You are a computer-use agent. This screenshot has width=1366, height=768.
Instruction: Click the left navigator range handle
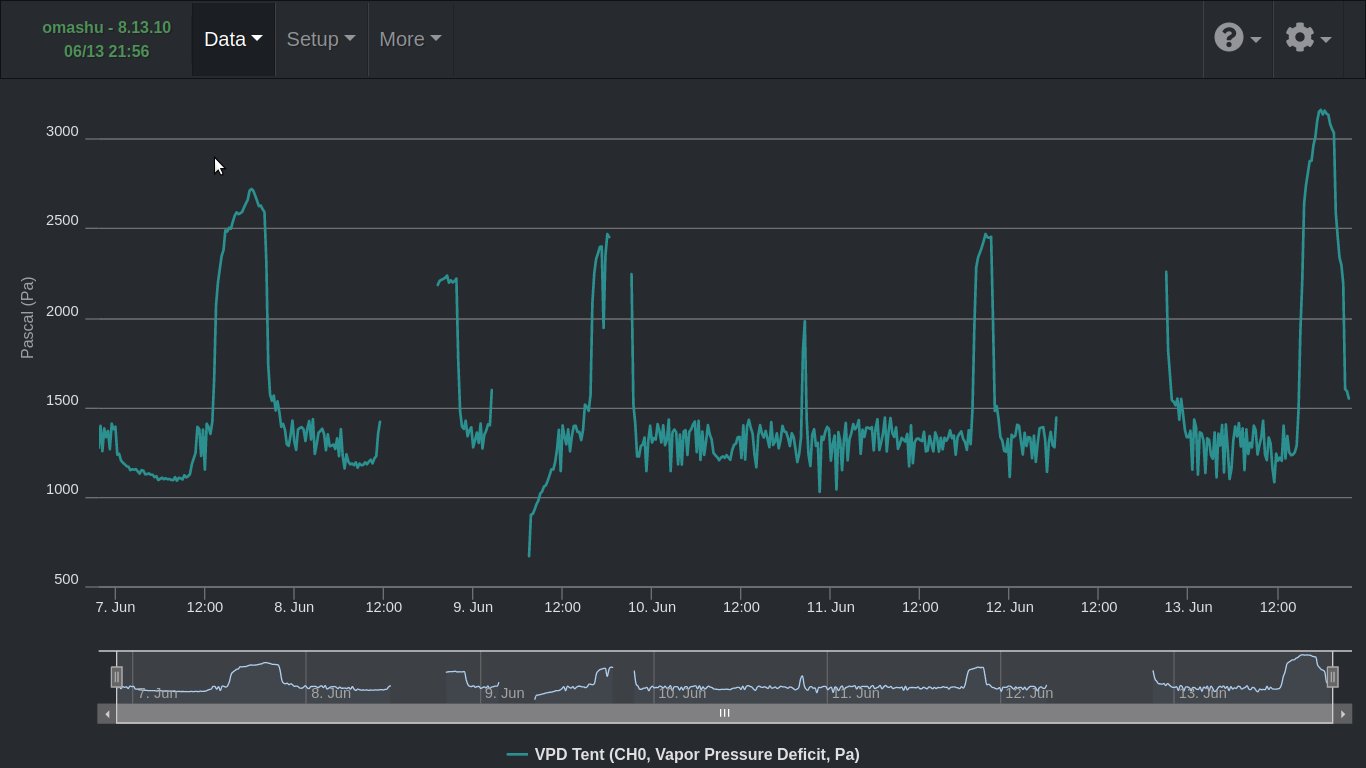tap(117, 677)
